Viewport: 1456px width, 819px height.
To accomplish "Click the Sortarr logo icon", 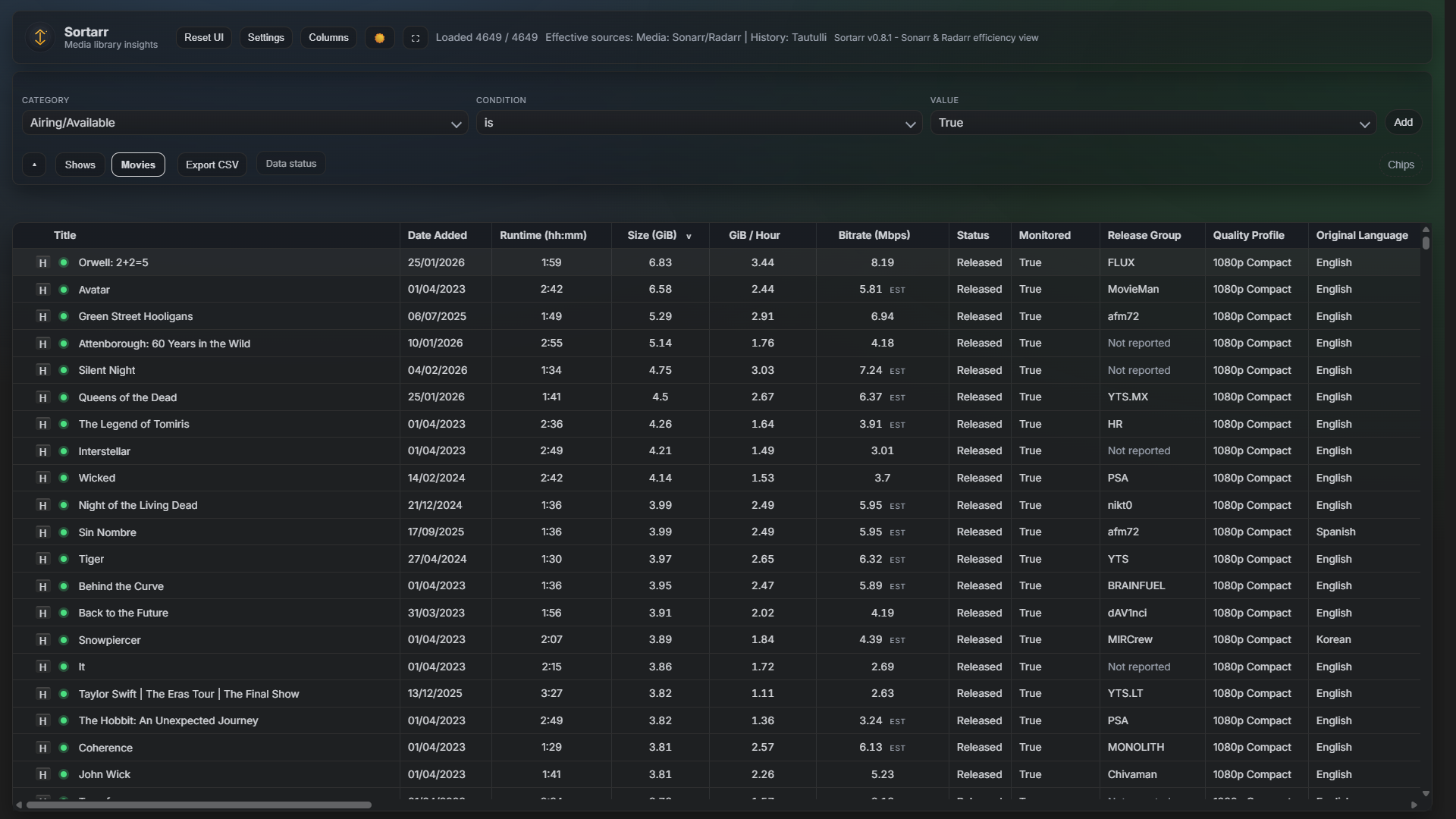I will tap(40, 37).
